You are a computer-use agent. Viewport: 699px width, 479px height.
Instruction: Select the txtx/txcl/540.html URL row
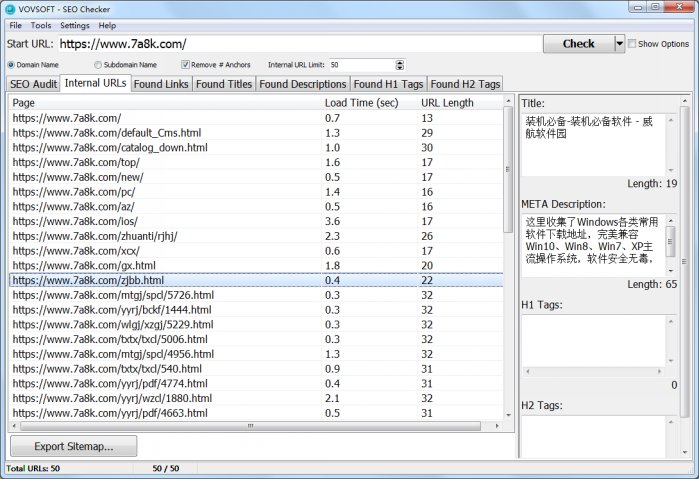tap(256, 369)
